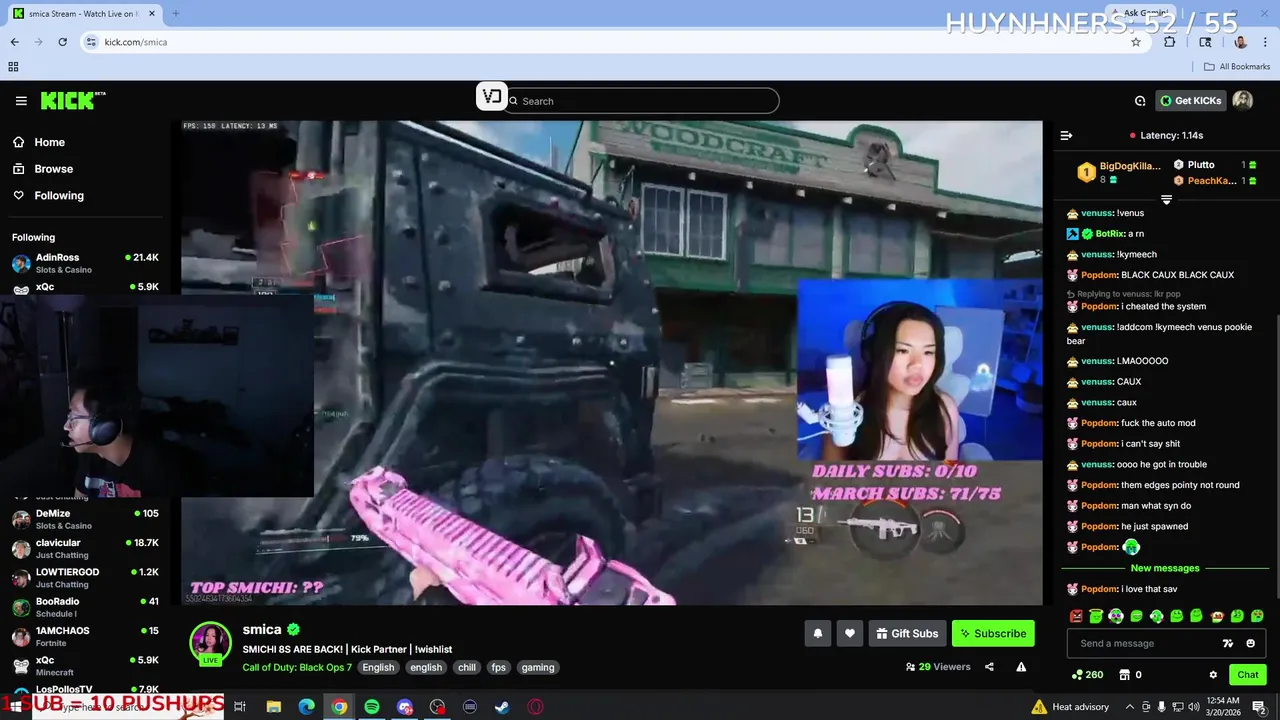Open clavicular channel in sidebar
The height and width of the screenshot is (720, 1280).
(x=85, y=548)
